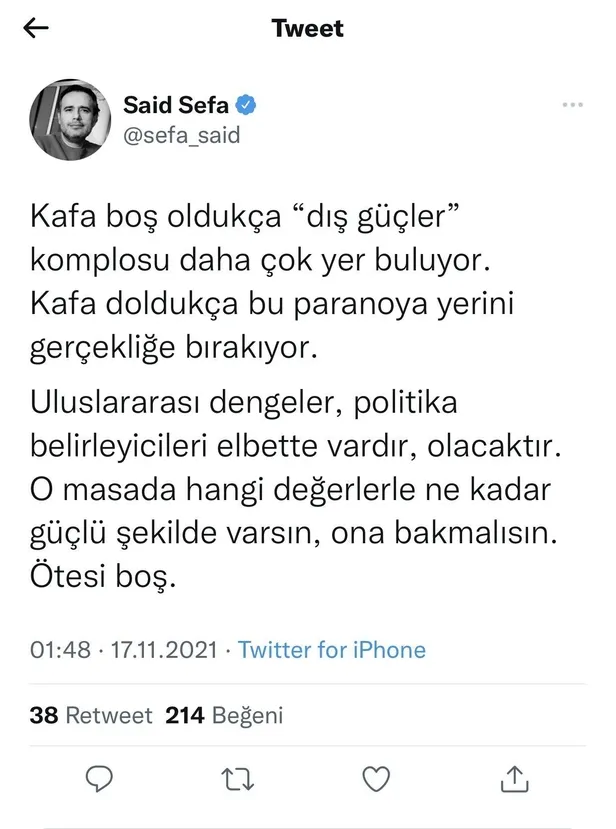The height and width of the screenshot is (829, 616).
Task: Open the three-dot more options menu
Action: coord(572,105)
